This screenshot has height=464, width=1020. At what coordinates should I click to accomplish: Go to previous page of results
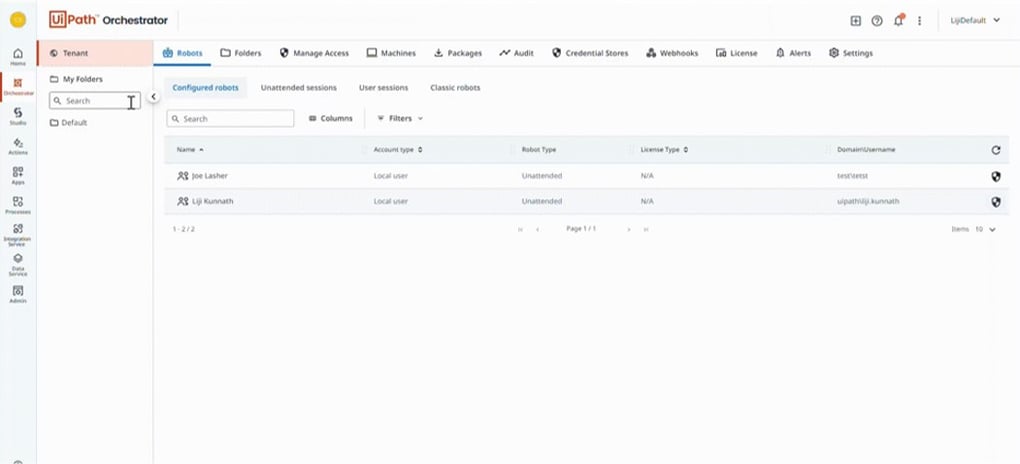537,229
